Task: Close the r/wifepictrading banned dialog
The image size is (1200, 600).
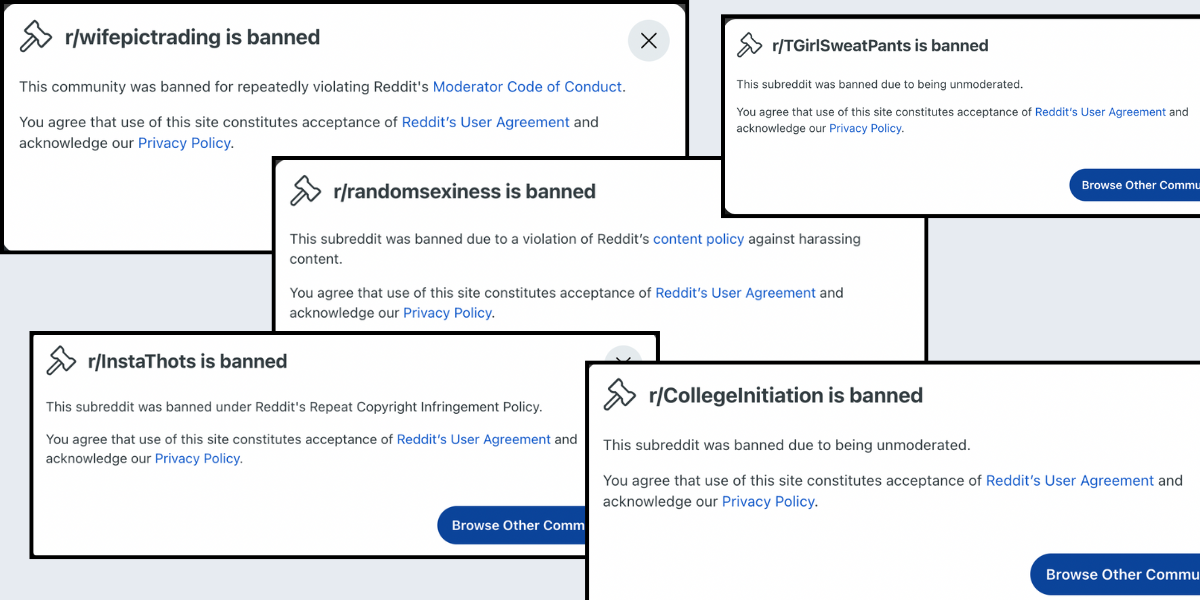Action: point(648,41)
